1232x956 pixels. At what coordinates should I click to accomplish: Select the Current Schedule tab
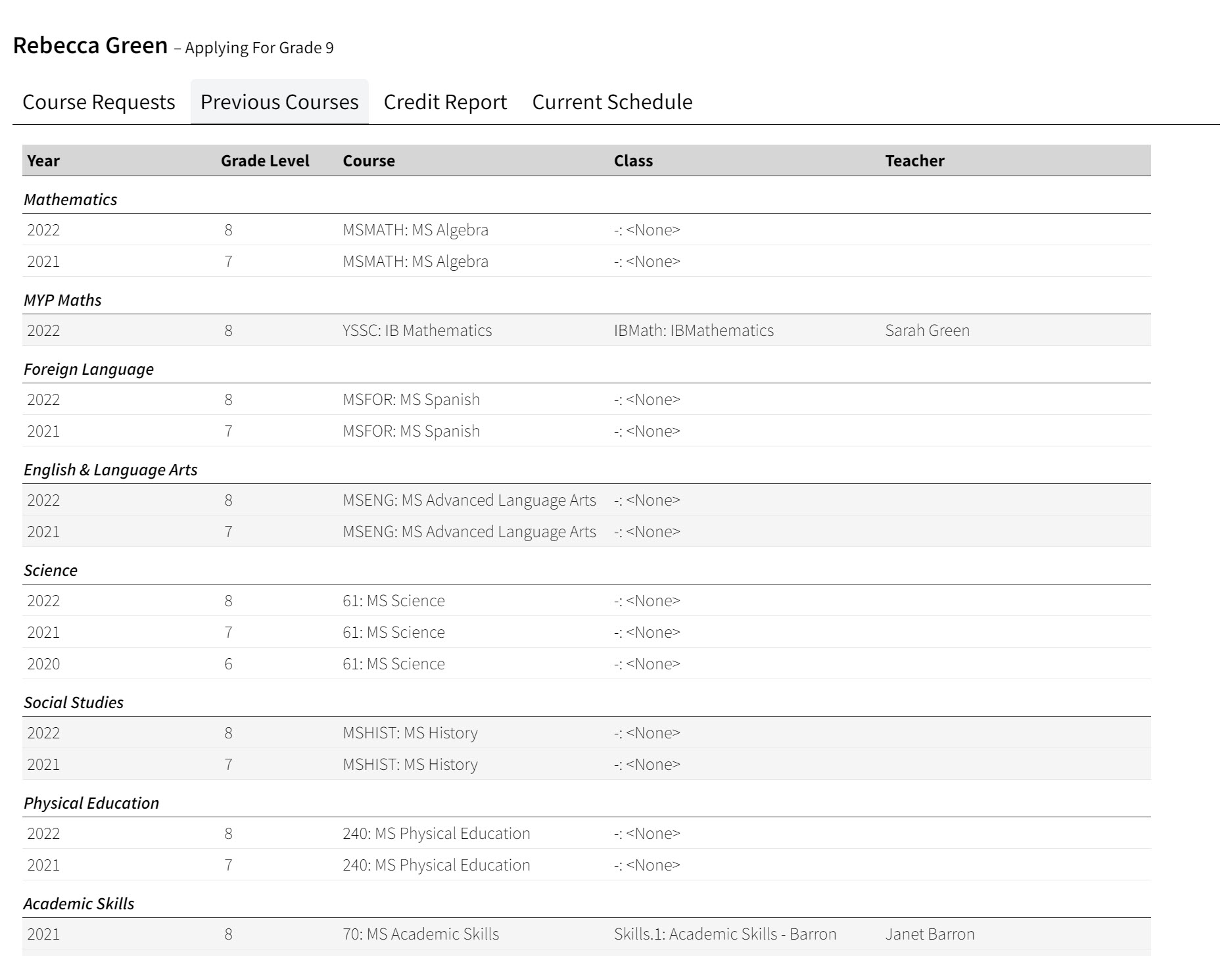click(611, 102)
